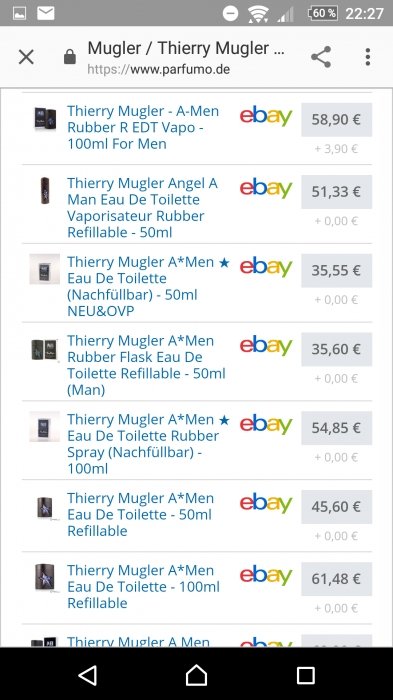Image resolution: width=393 pixels, height=700 pixels.
Task: Tap the recent apps square button
Action: point(306,675)
